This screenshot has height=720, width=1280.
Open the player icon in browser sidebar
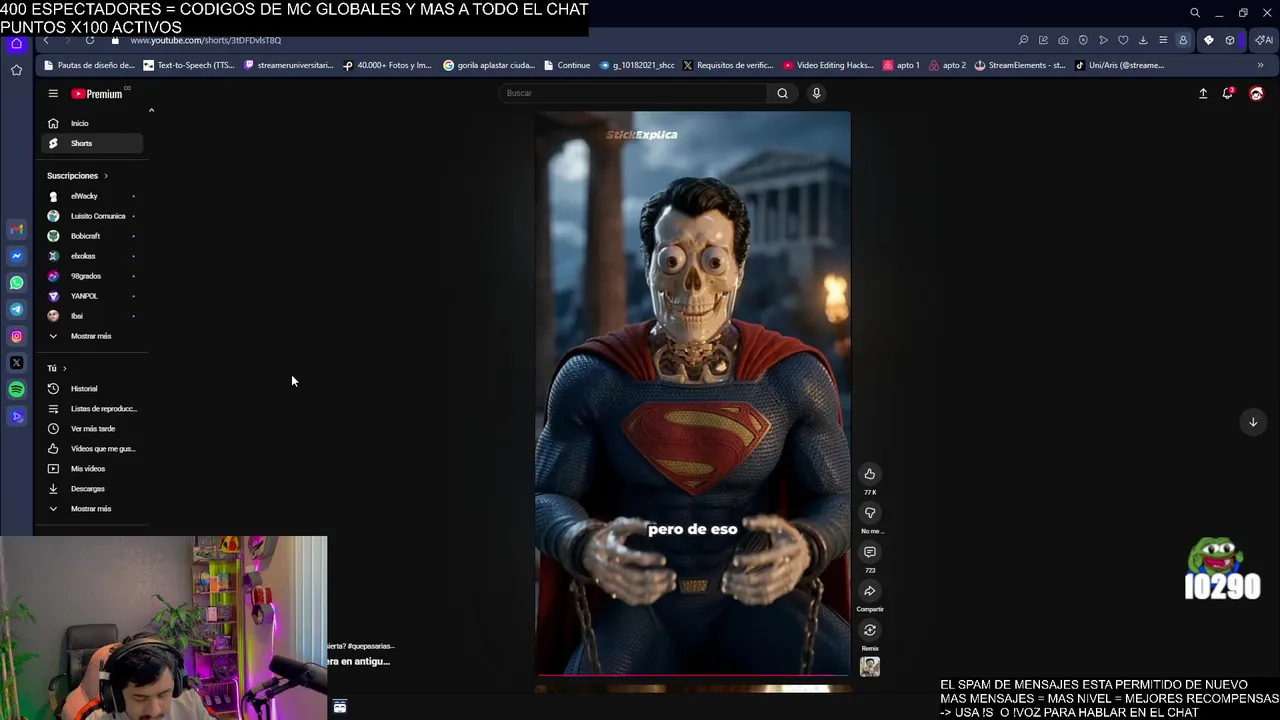16,417
